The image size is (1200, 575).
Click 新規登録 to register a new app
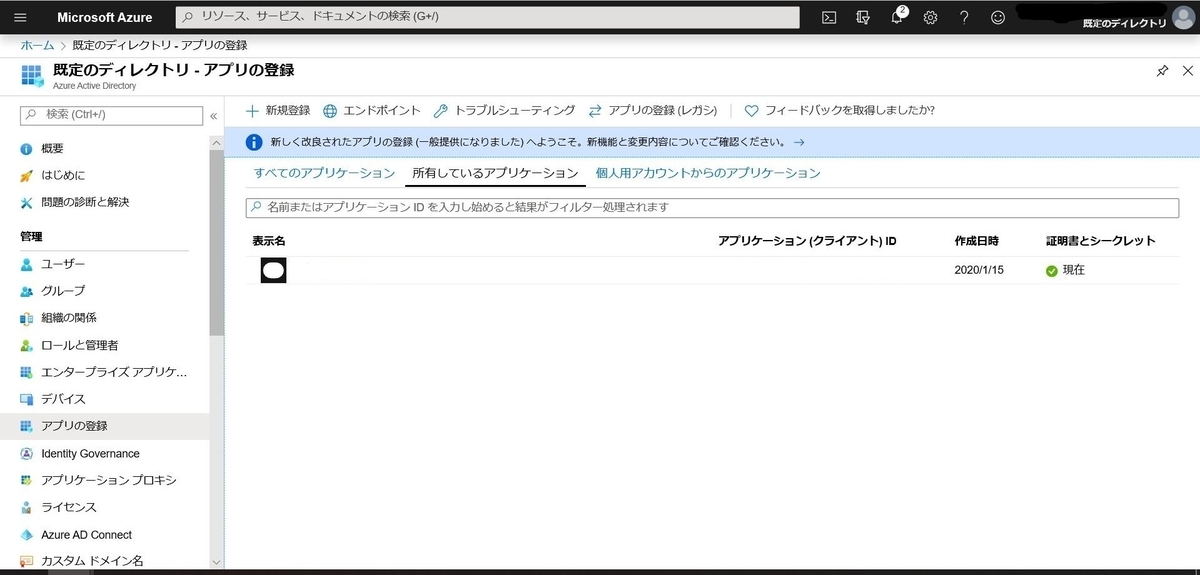point(278,110)
